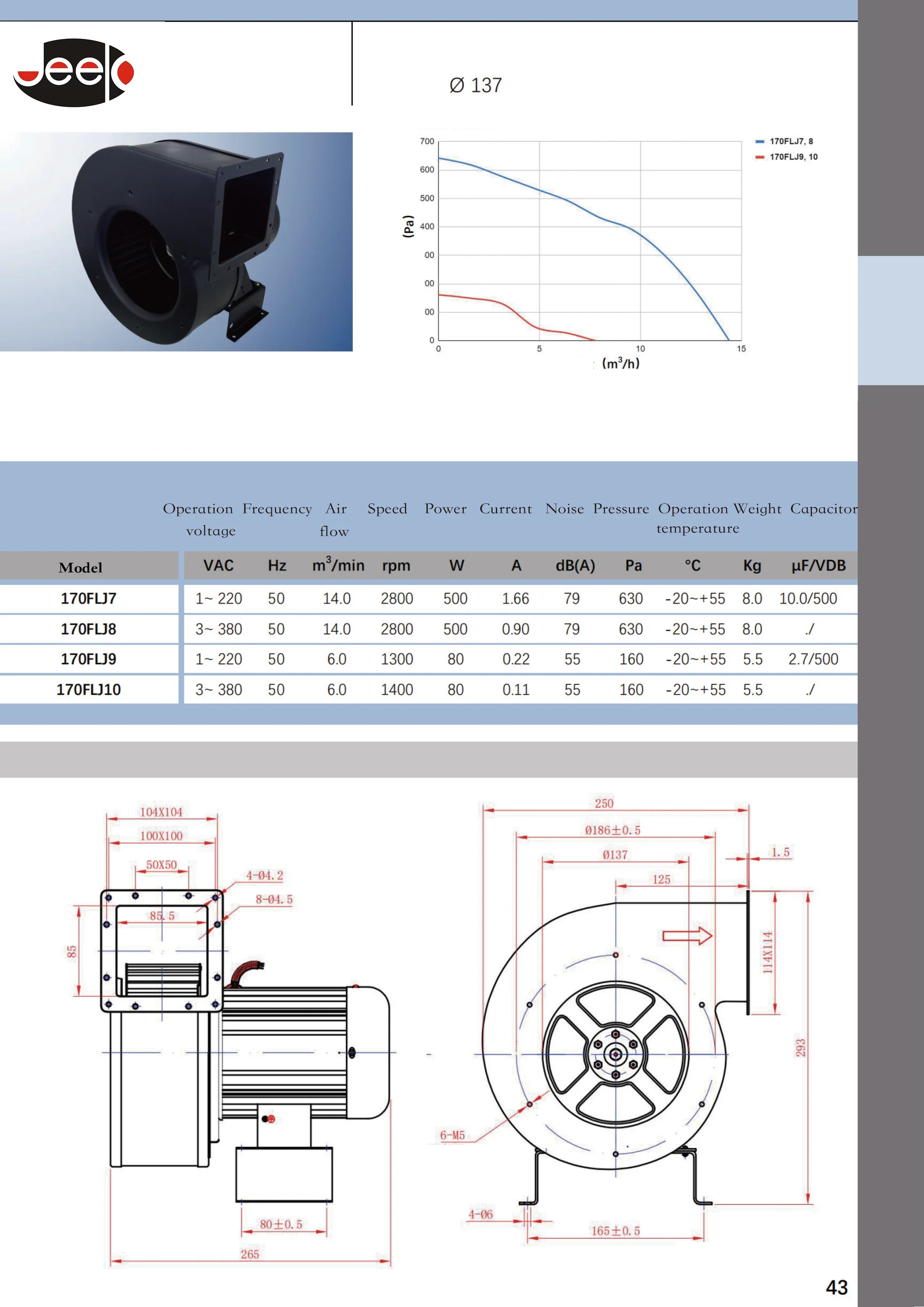Click the dB(A) unit header

point(576,566)
